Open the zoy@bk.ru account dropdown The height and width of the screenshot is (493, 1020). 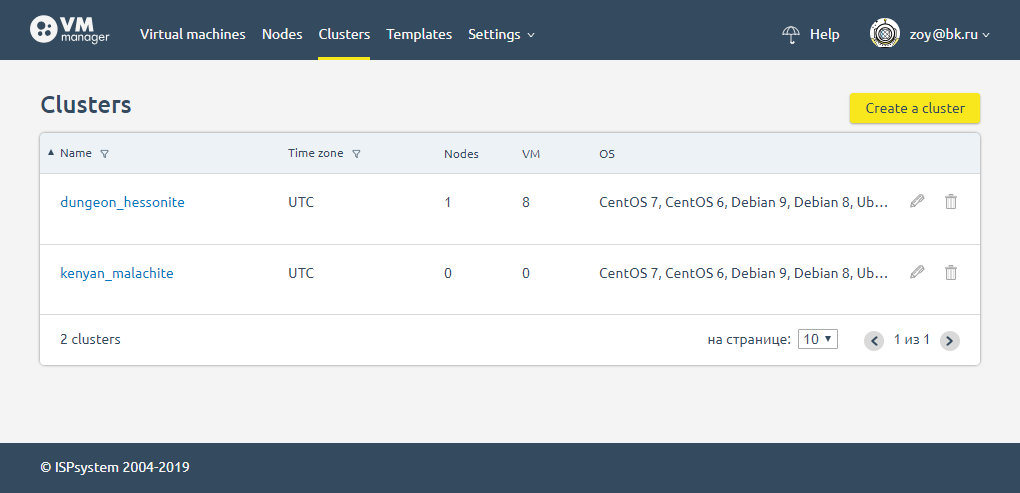[949, 34]
